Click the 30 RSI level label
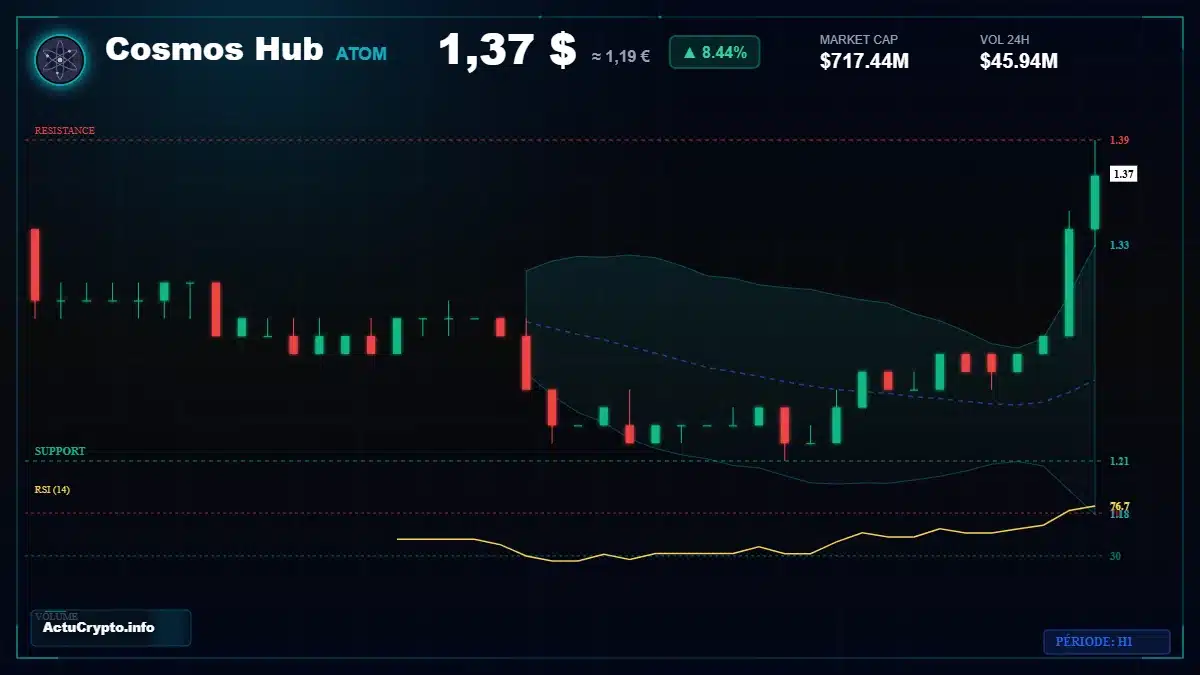This screenshot has height=675, width=1200. [1115, 556]
